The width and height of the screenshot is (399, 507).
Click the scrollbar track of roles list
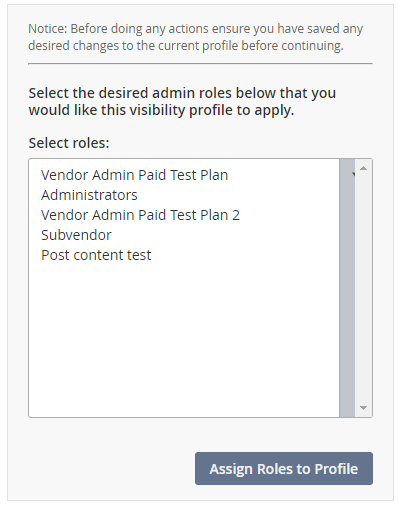(x=363, y=288)
